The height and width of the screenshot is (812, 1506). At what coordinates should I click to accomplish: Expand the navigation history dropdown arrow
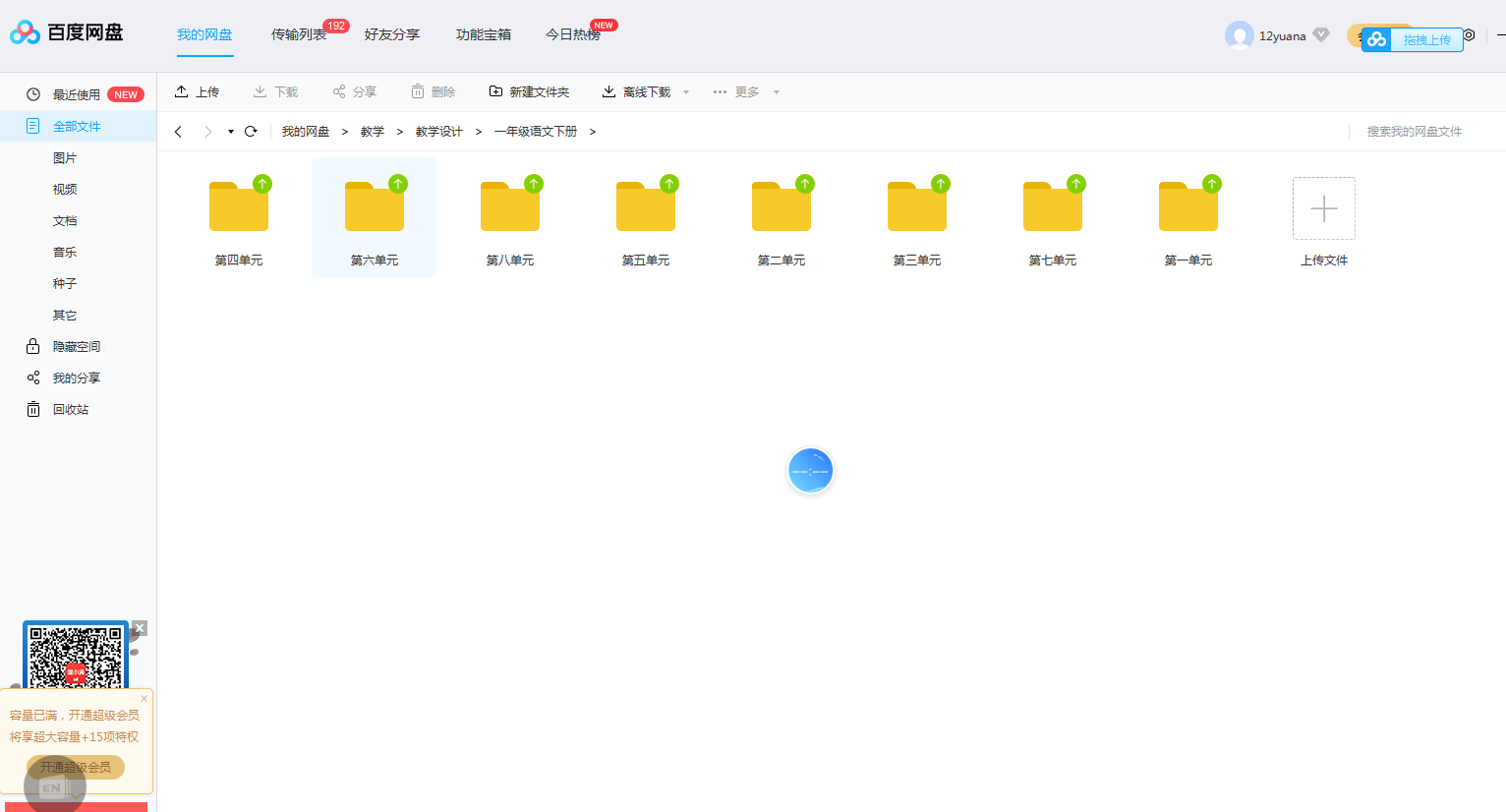pos(229,131)
